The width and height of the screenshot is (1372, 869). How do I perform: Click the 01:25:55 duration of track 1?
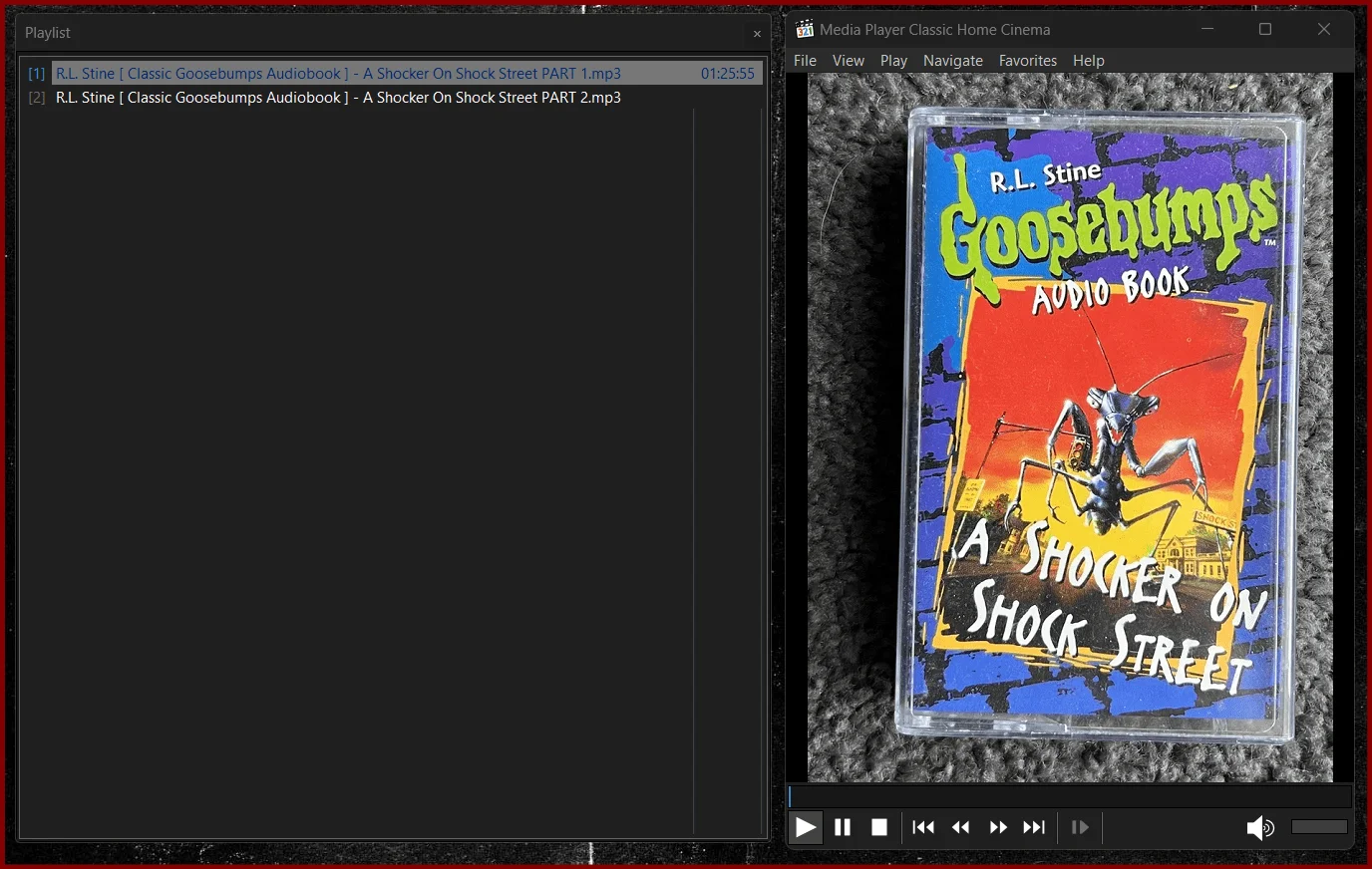point(728,74)
